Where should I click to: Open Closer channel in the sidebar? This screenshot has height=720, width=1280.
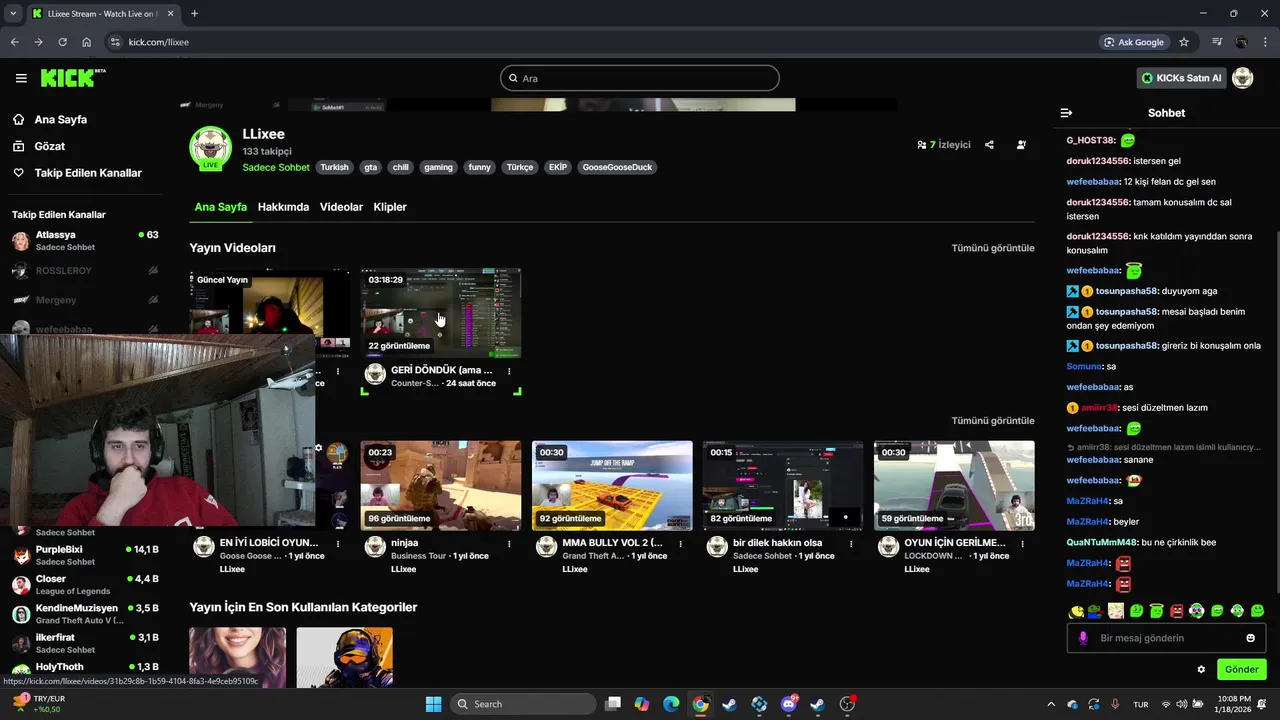[85, 584]
